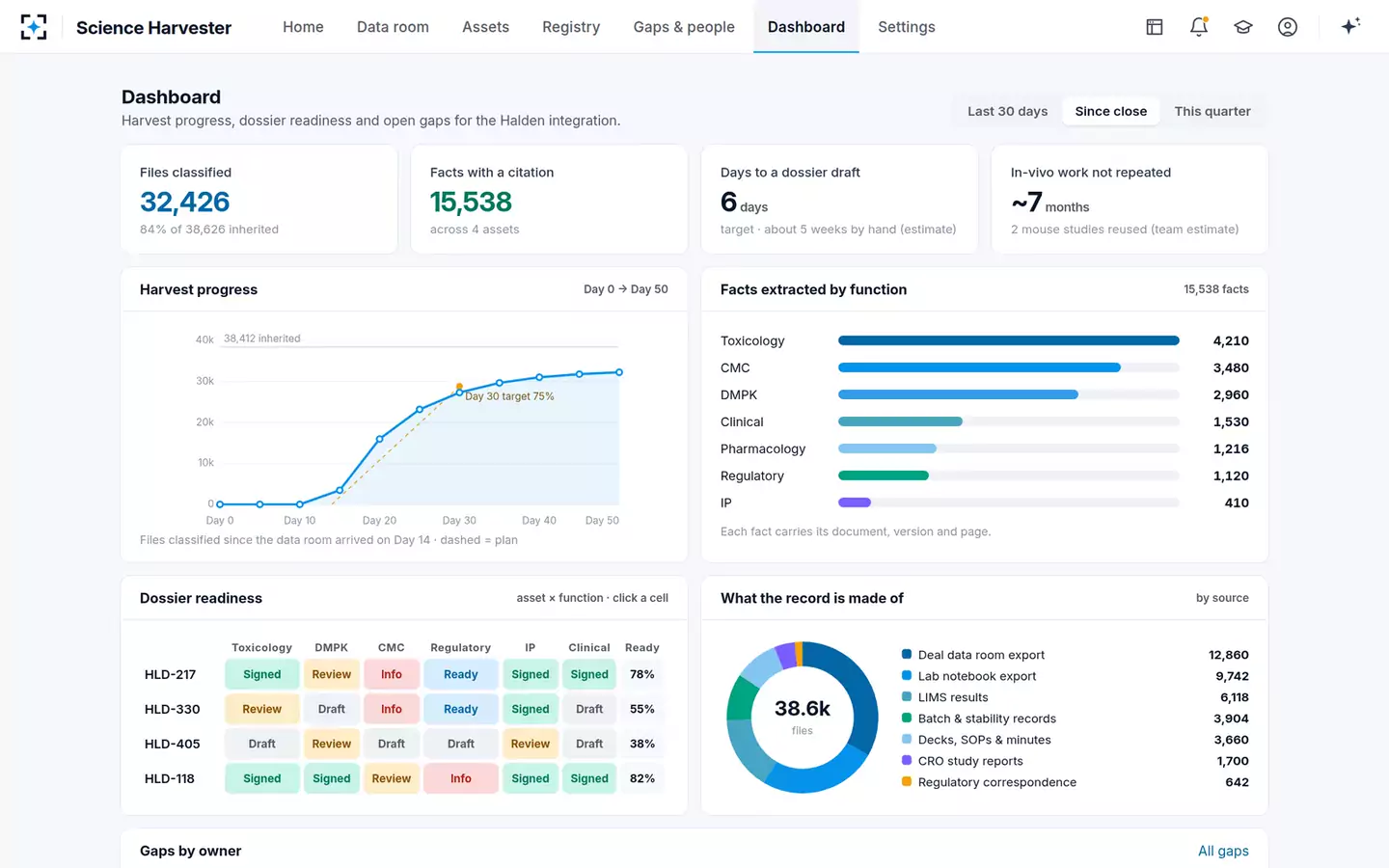Screen dimensions: 1389x868
Task: Click HLD-405 CMC Draft cell
Action: [392, 744]
